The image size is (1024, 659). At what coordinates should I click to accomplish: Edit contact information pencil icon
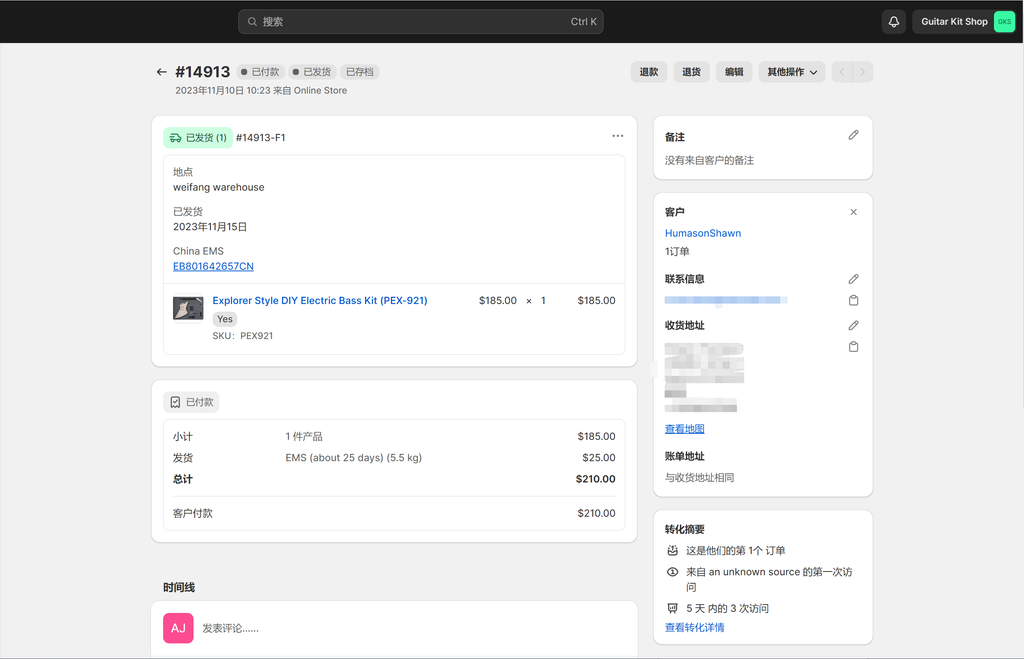(x=853, y=279)
